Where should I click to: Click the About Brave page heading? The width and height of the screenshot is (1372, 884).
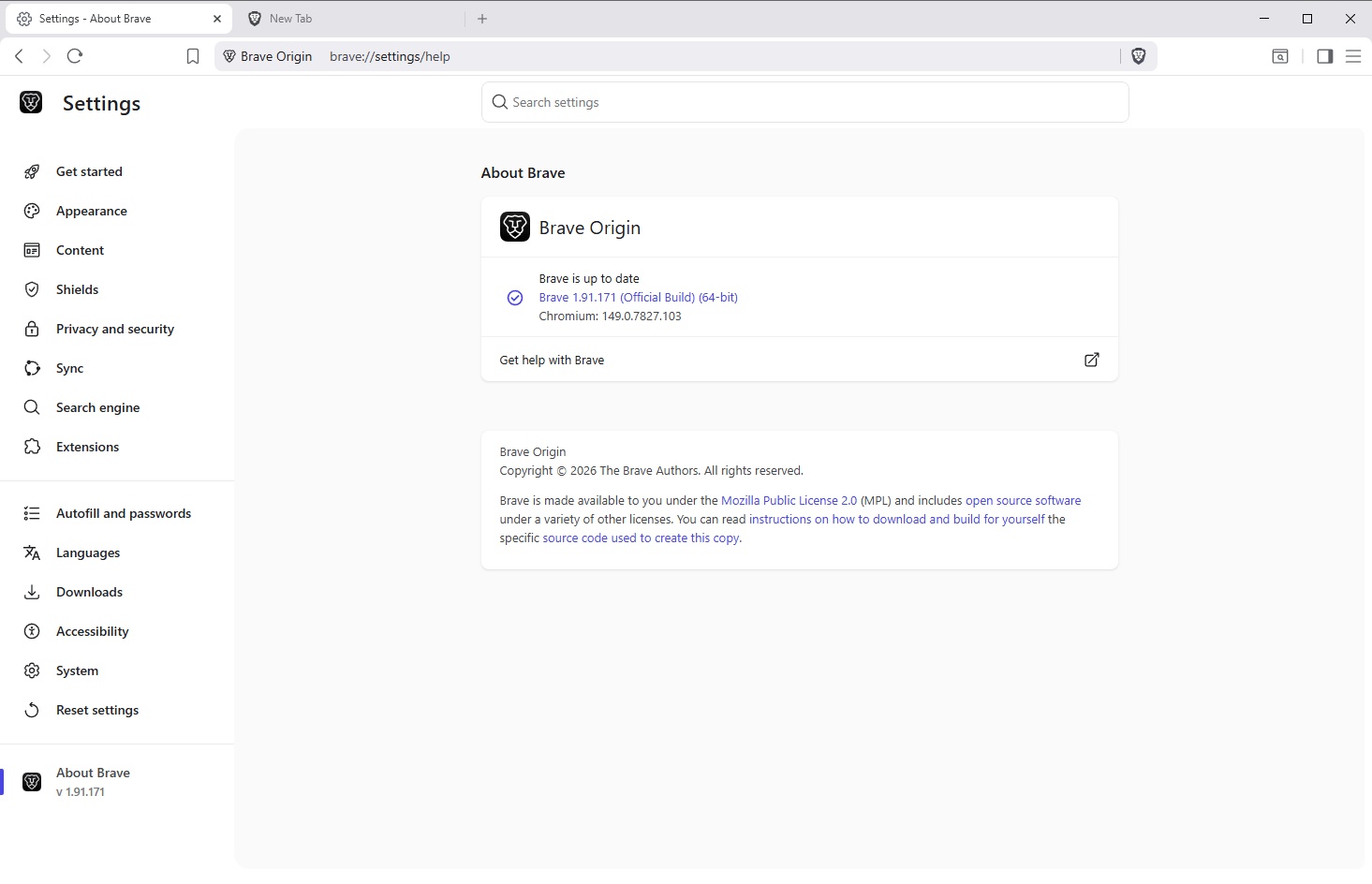point(524,173)
